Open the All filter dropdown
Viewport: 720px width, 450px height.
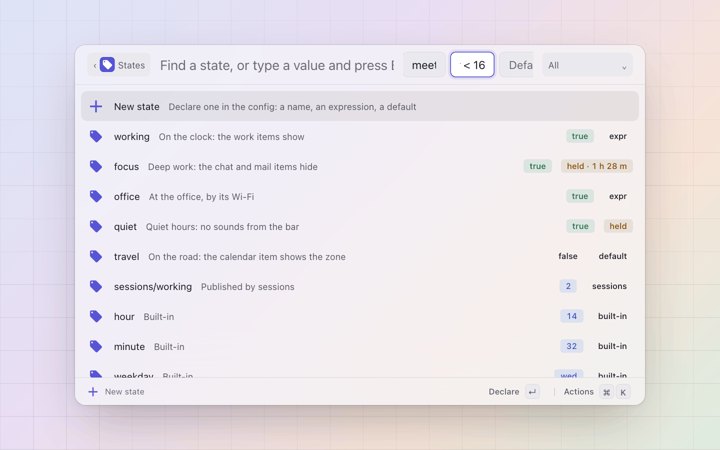pos(587,65)
